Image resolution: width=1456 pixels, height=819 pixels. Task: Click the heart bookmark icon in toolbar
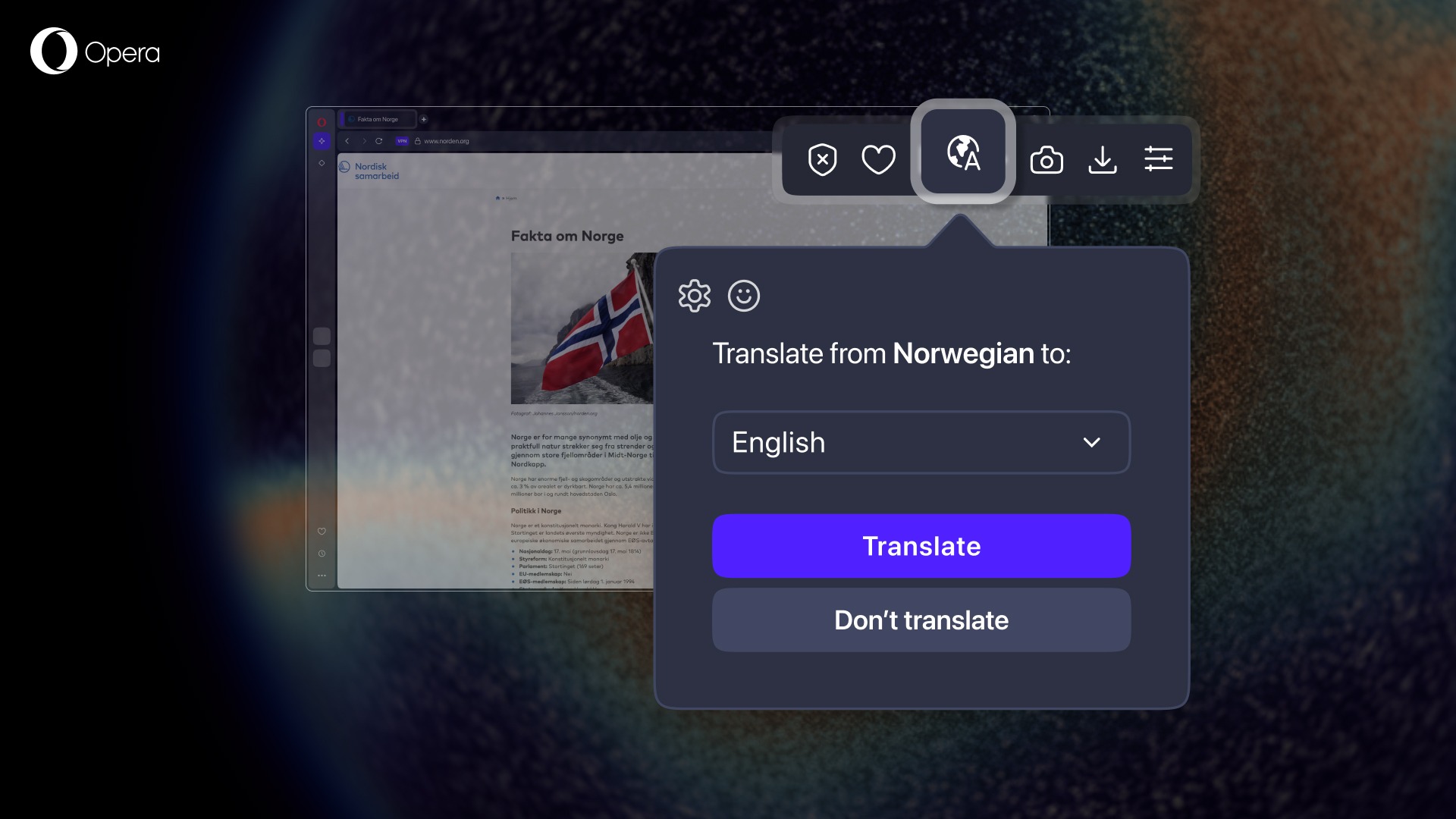coord(878,159)
